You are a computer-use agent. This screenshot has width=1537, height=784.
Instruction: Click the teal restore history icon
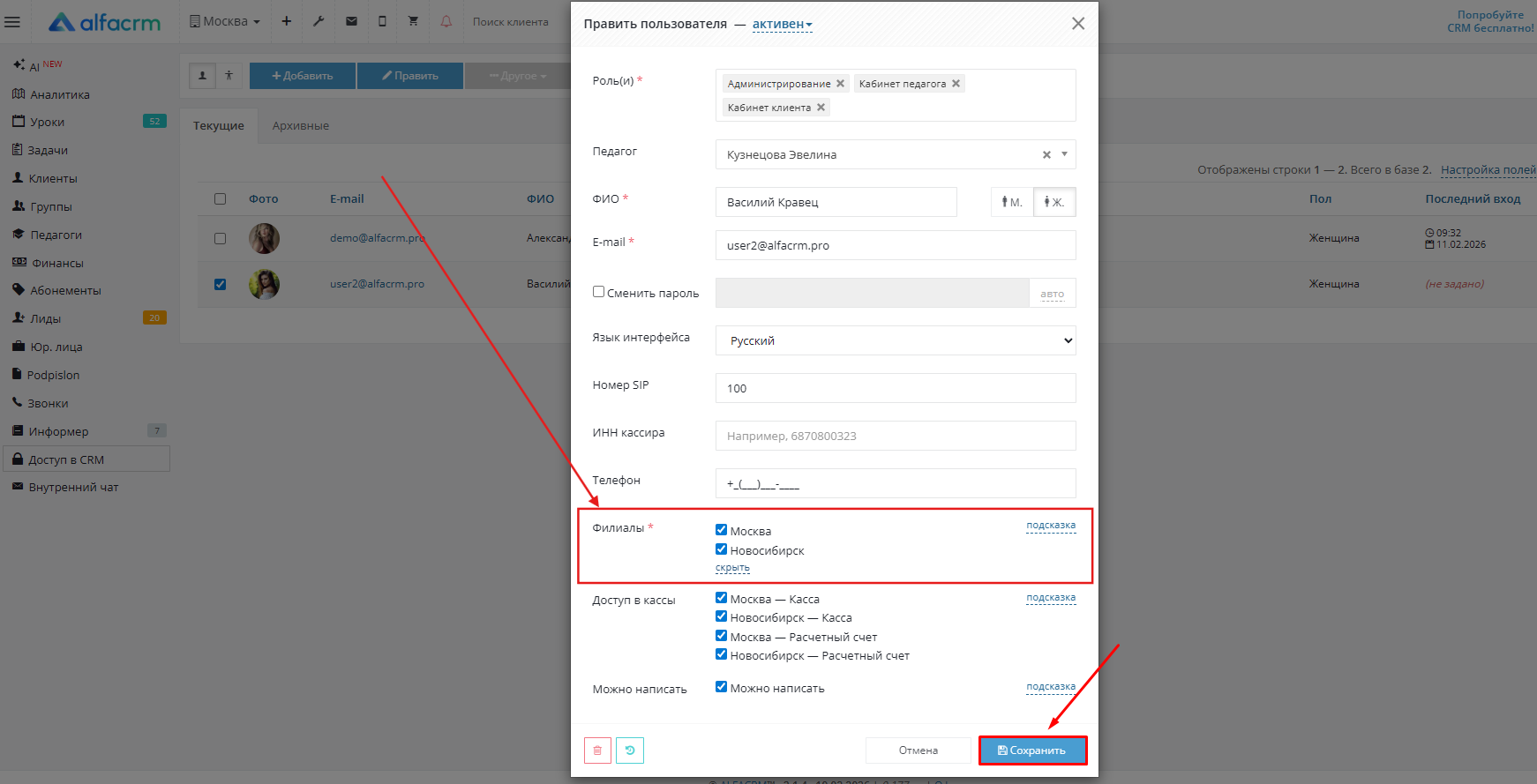[630, 750]
